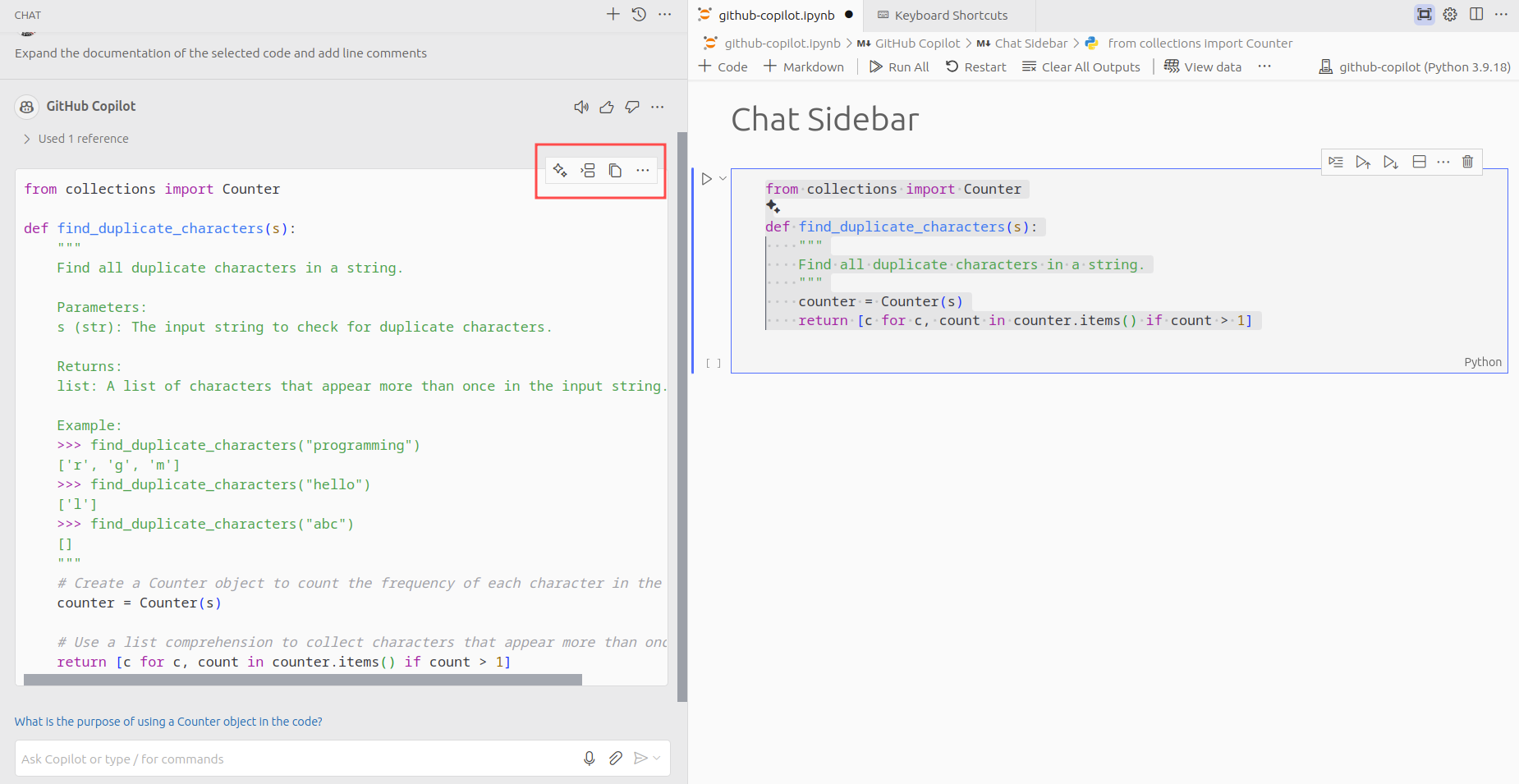Switch to github-copilot.ipynb tab
Screen dimensions: 1519x784
[x=775, y=15]
